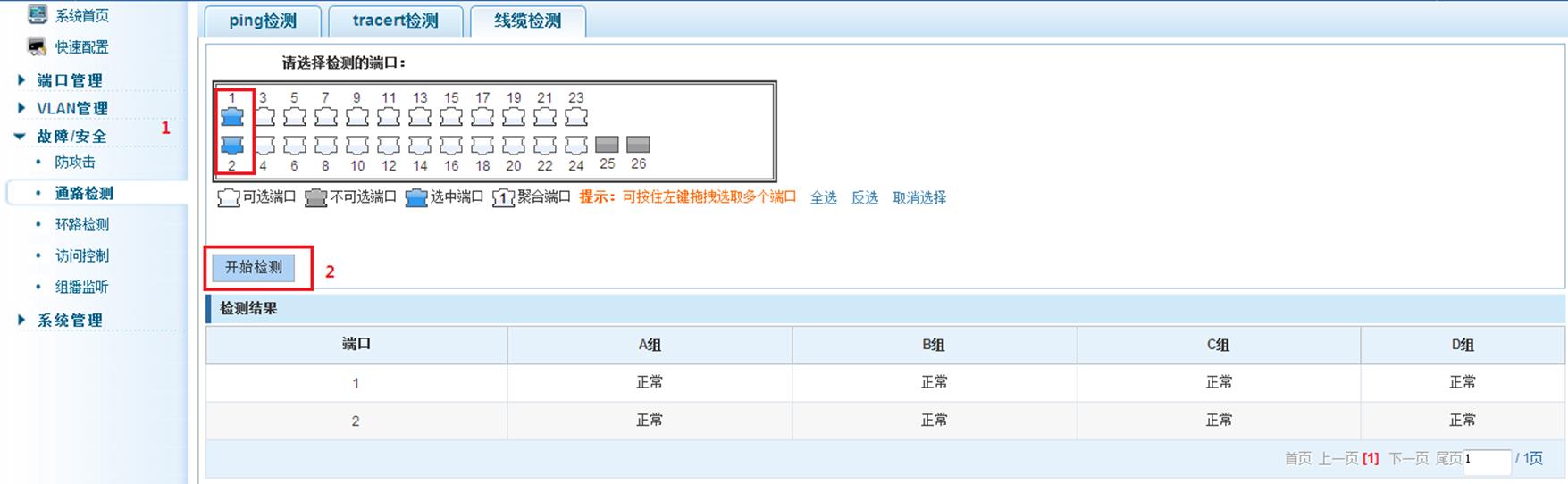
Task: Expand VLAN管理 menu
Action: [x=72, y=108]
